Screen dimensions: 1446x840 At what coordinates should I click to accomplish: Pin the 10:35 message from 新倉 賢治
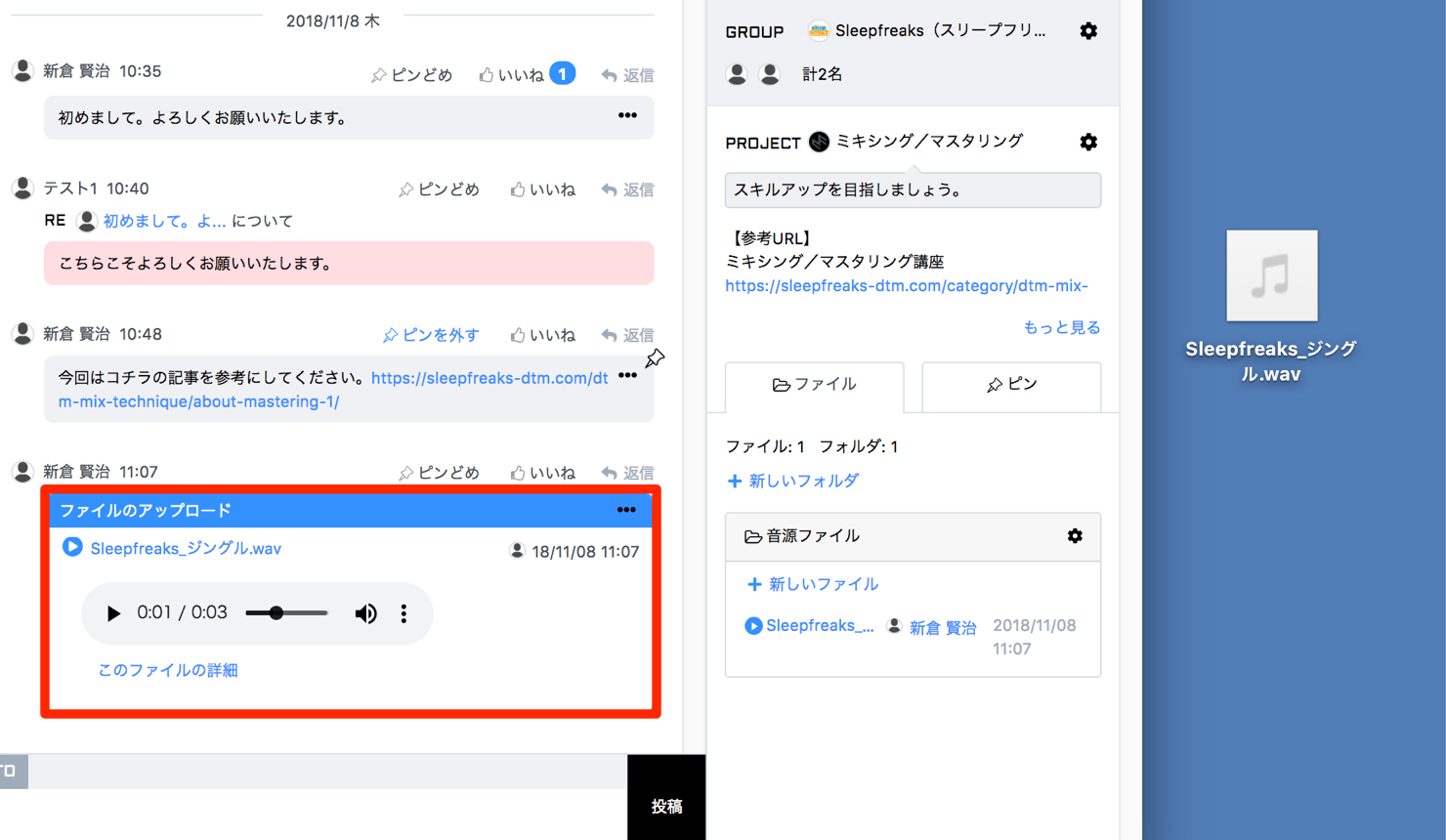click(x=411, y=75)
